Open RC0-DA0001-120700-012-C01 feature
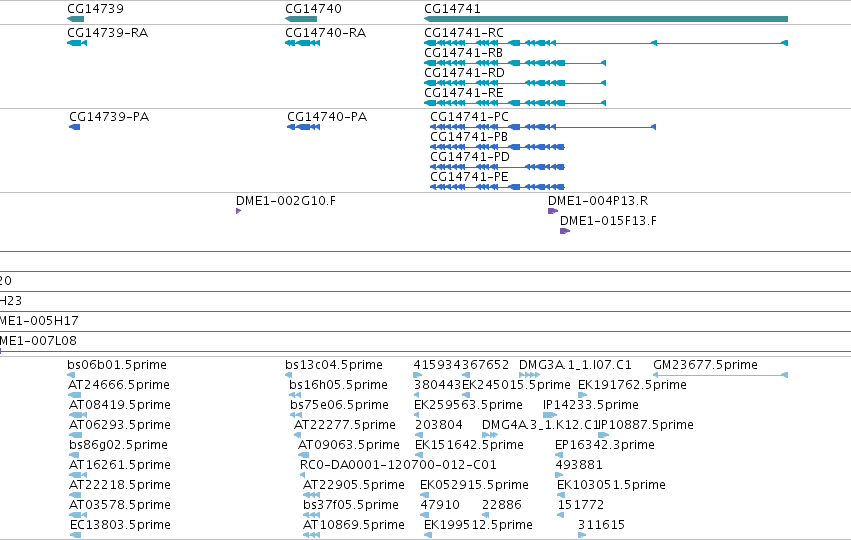Screen dimensions: 851x540 [398, 465]
